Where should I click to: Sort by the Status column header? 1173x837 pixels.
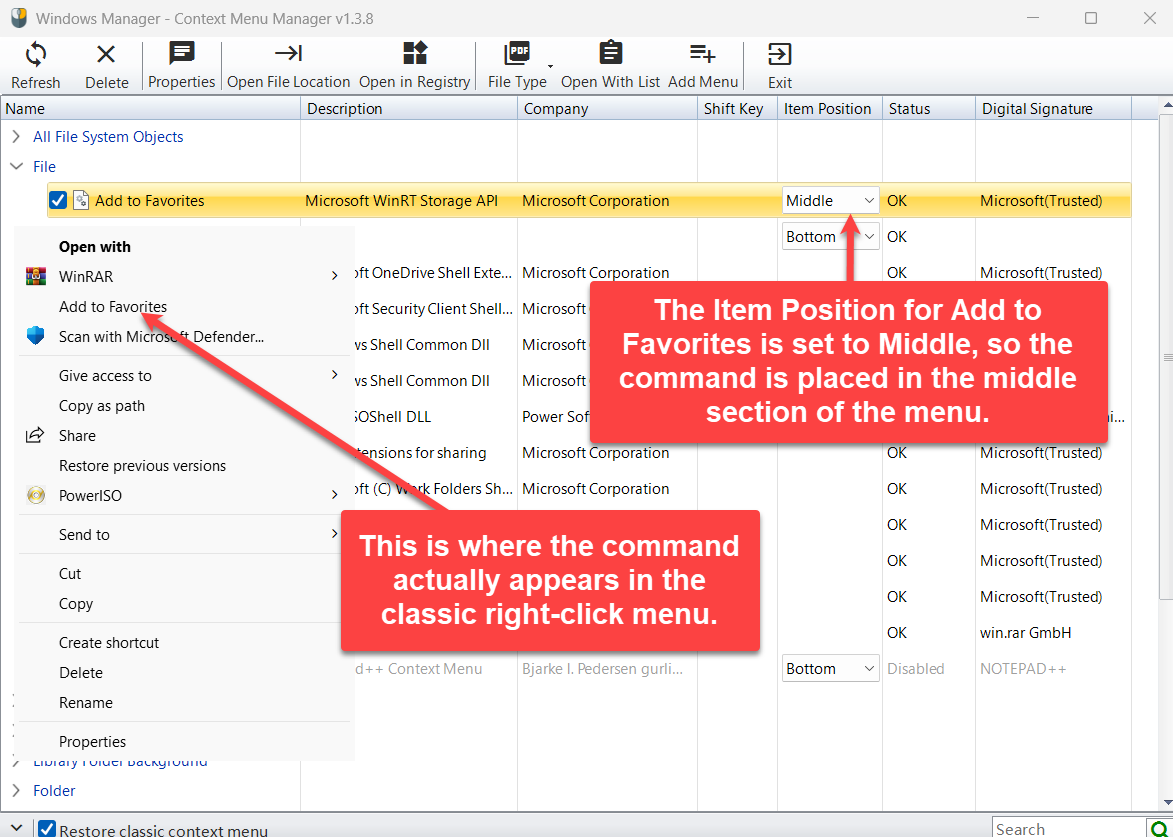[x=928, y=108]
